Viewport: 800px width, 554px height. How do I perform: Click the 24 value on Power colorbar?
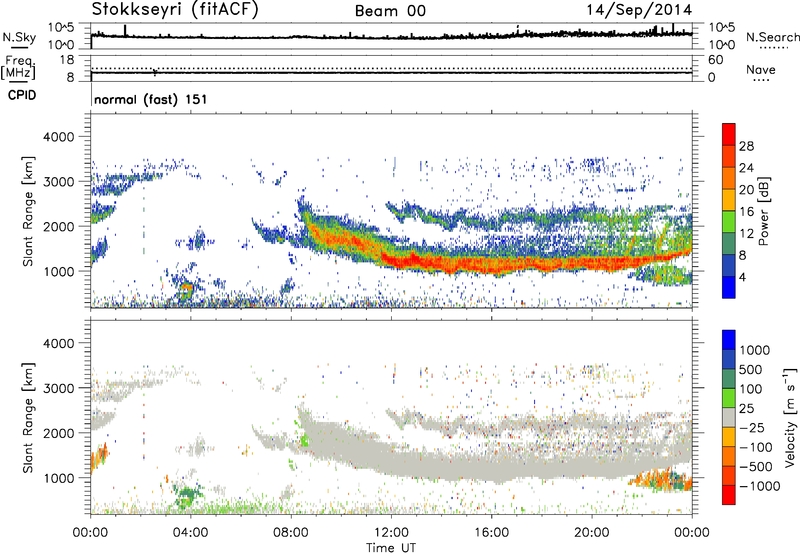click(746, 168)
